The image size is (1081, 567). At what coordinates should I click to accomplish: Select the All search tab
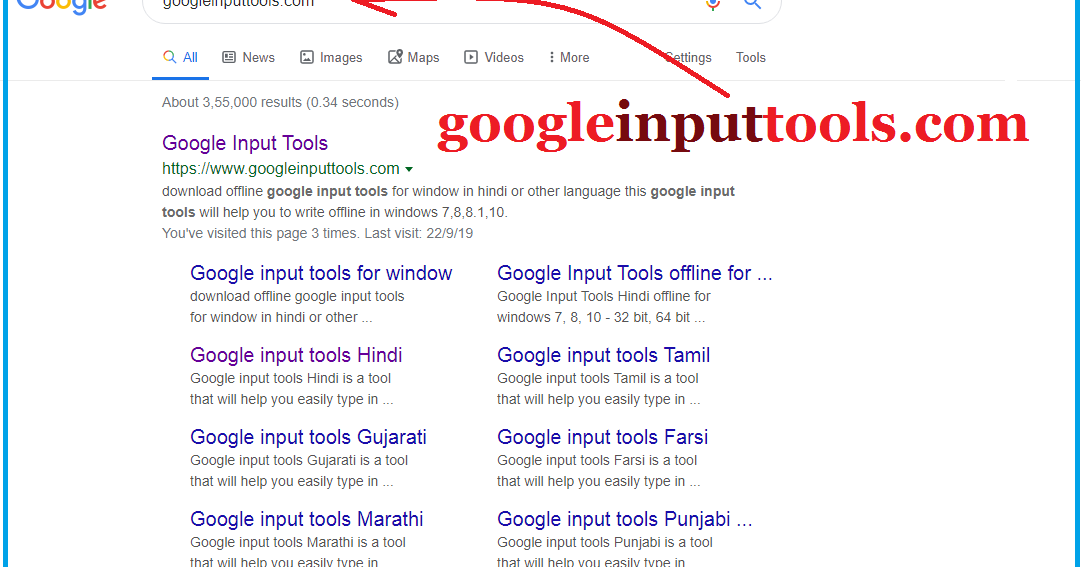point(181,58)
